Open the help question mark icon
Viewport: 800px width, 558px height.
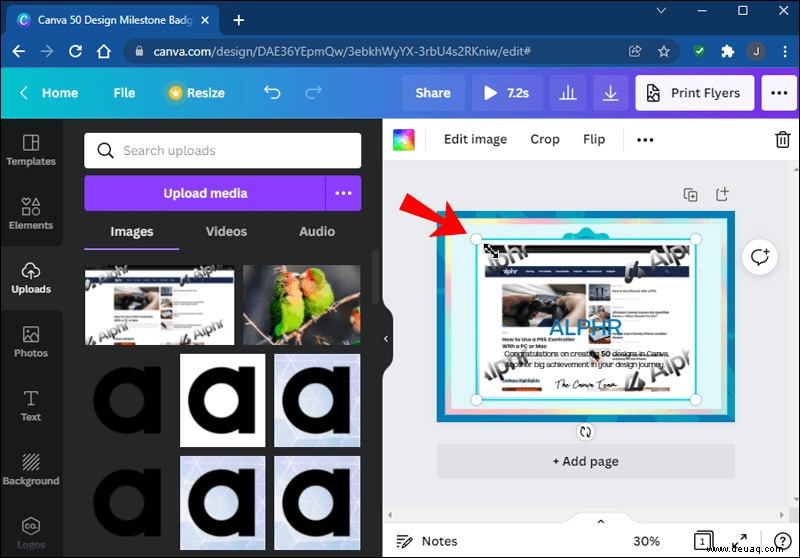coord(782,541)
